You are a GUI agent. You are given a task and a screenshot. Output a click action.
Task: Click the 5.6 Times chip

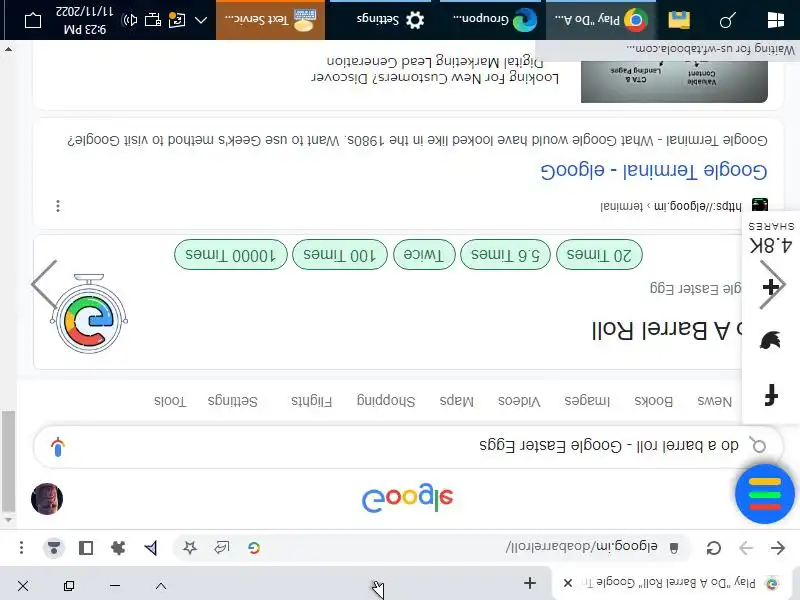(x=505, y=254)
